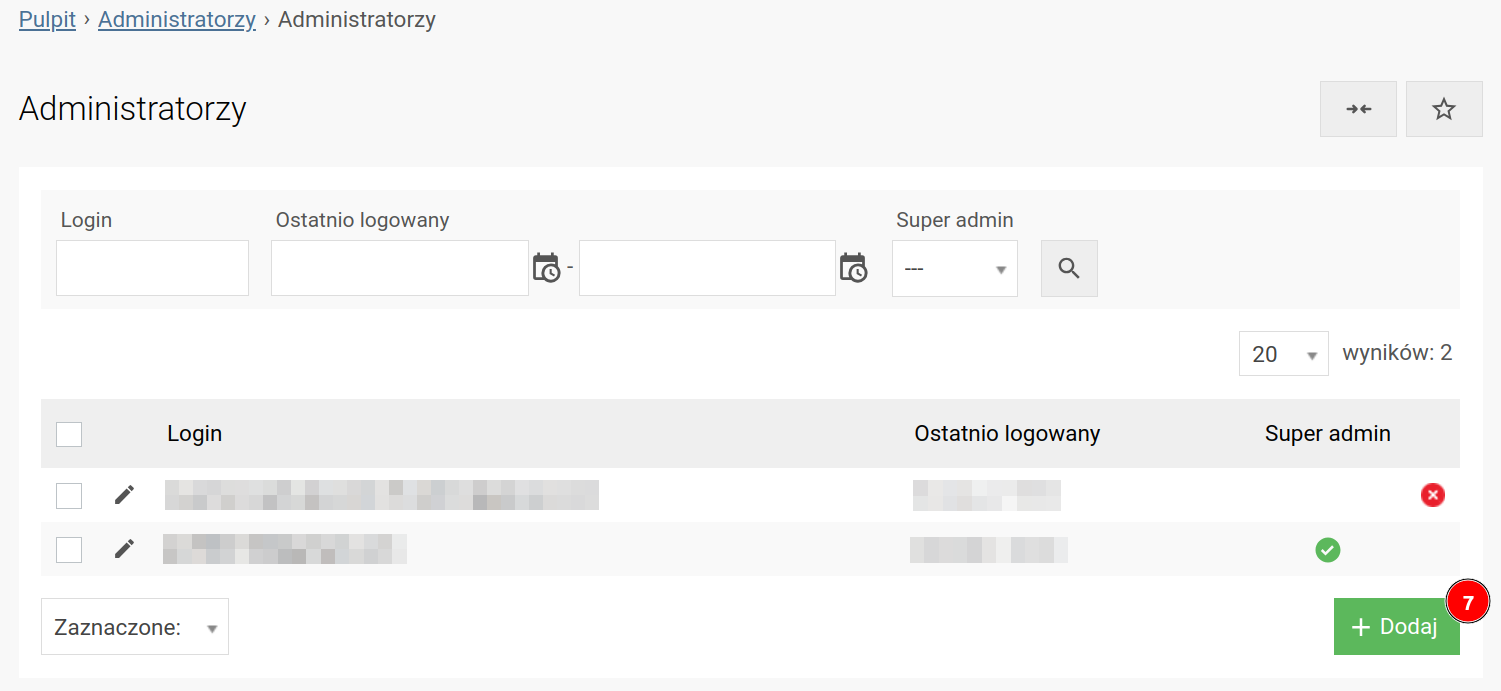This screenshot has height=691, width=1501.
Task: Open the results-per-page dropdown showing 20
Action: (x=1283, y=354)
